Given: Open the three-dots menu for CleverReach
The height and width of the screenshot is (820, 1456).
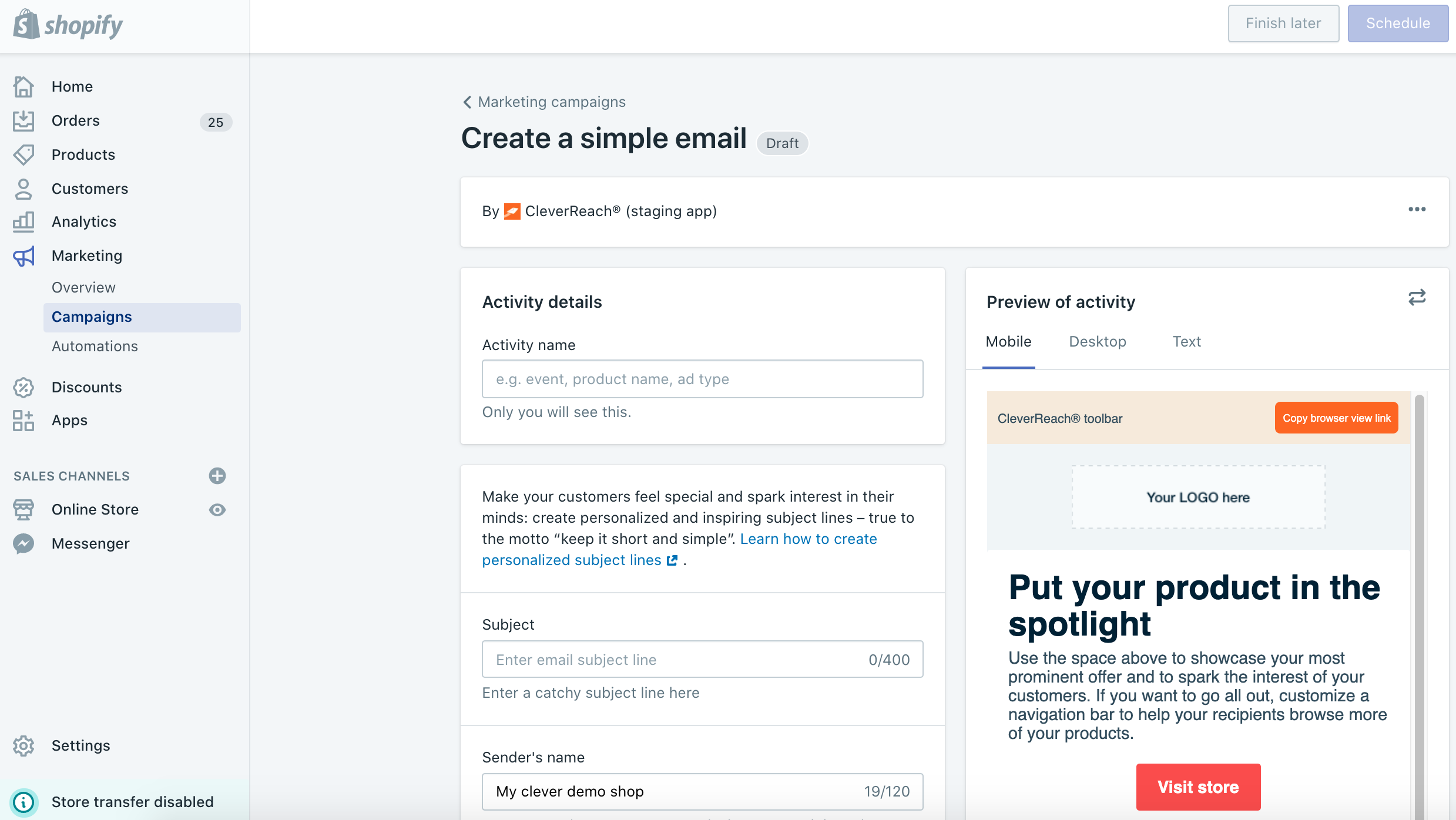Looking at the screenshot, I should (1417, 210).
